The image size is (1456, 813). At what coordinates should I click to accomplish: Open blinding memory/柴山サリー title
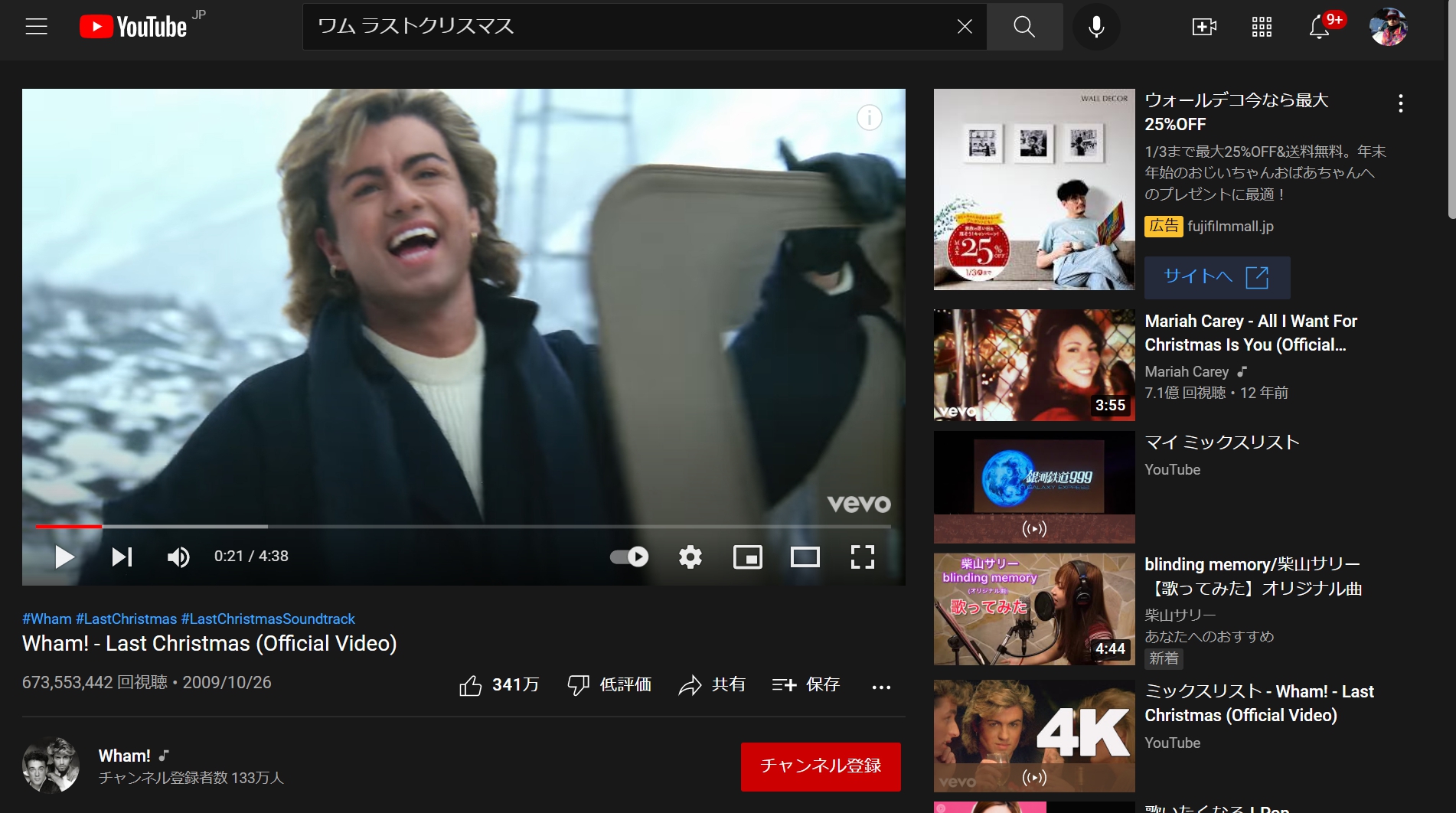click(1253, 576)
